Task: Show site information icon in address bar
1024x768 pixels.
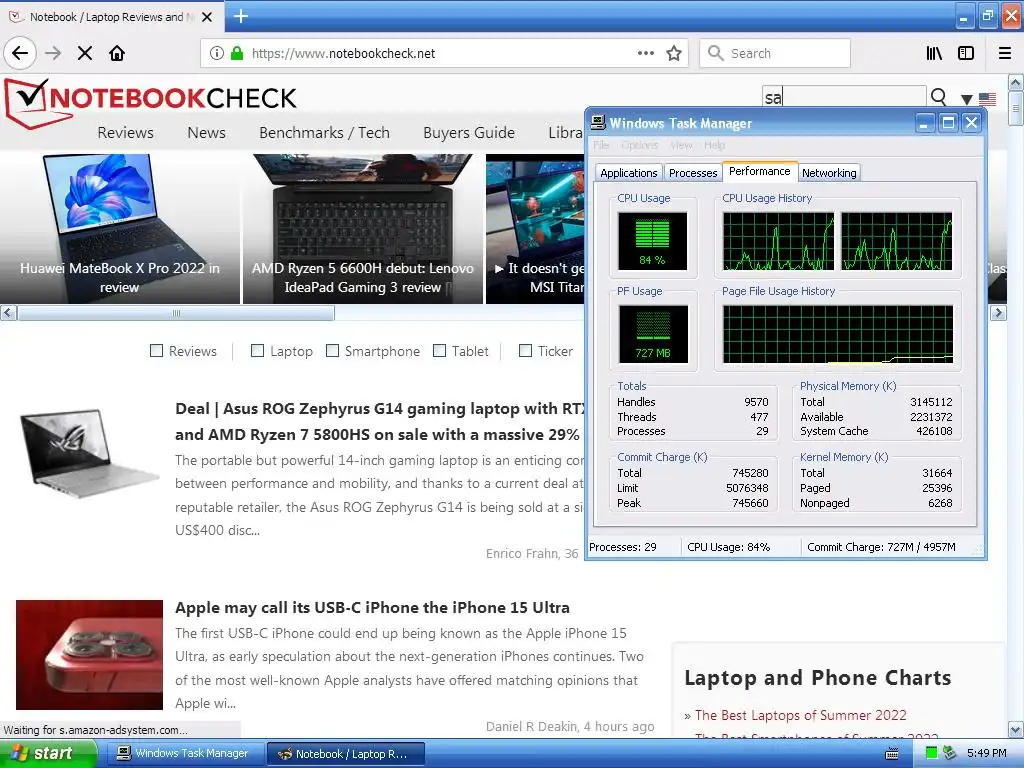Action: 217,53
